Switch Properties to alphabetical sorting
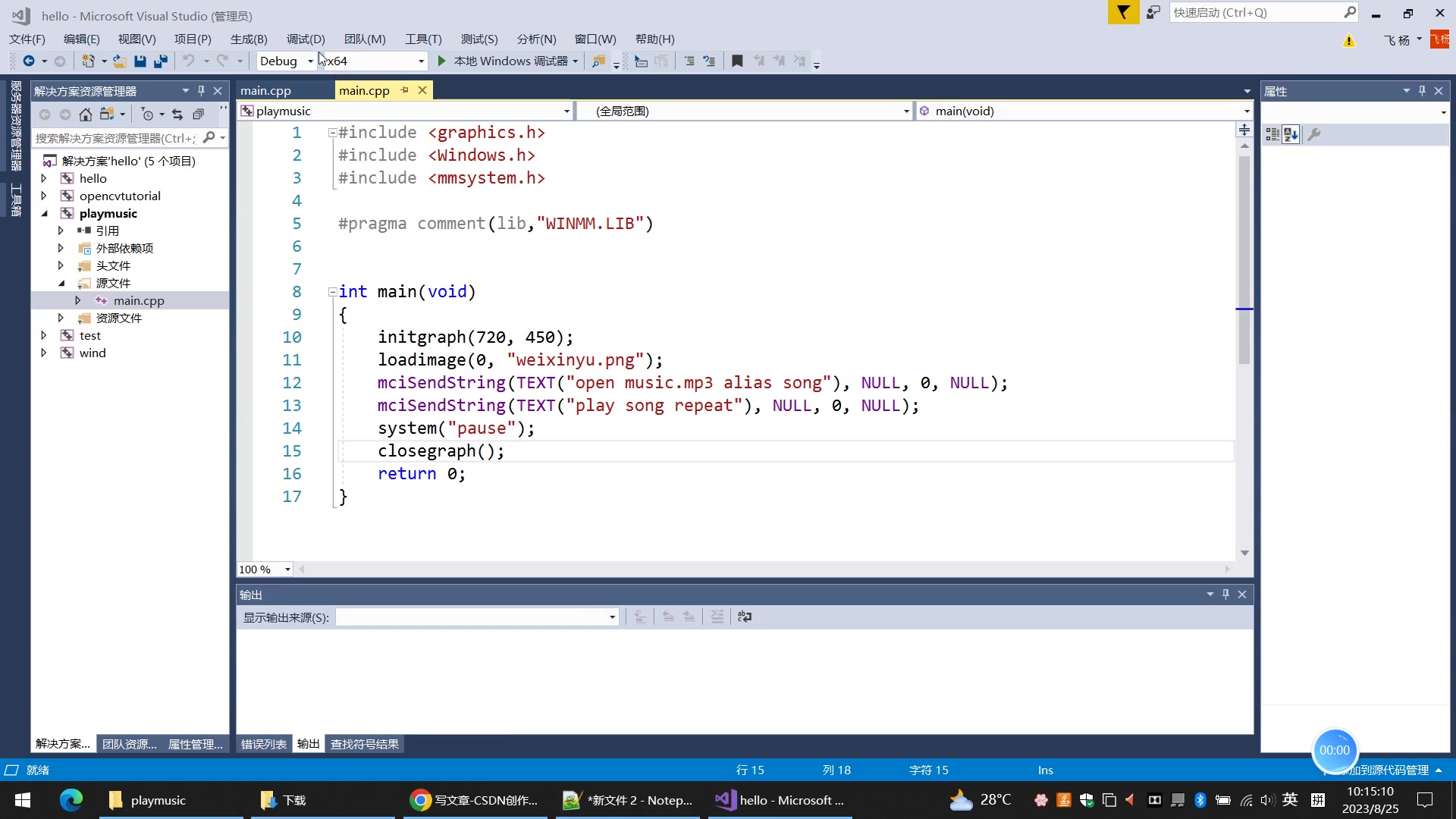 [1291, 134]
